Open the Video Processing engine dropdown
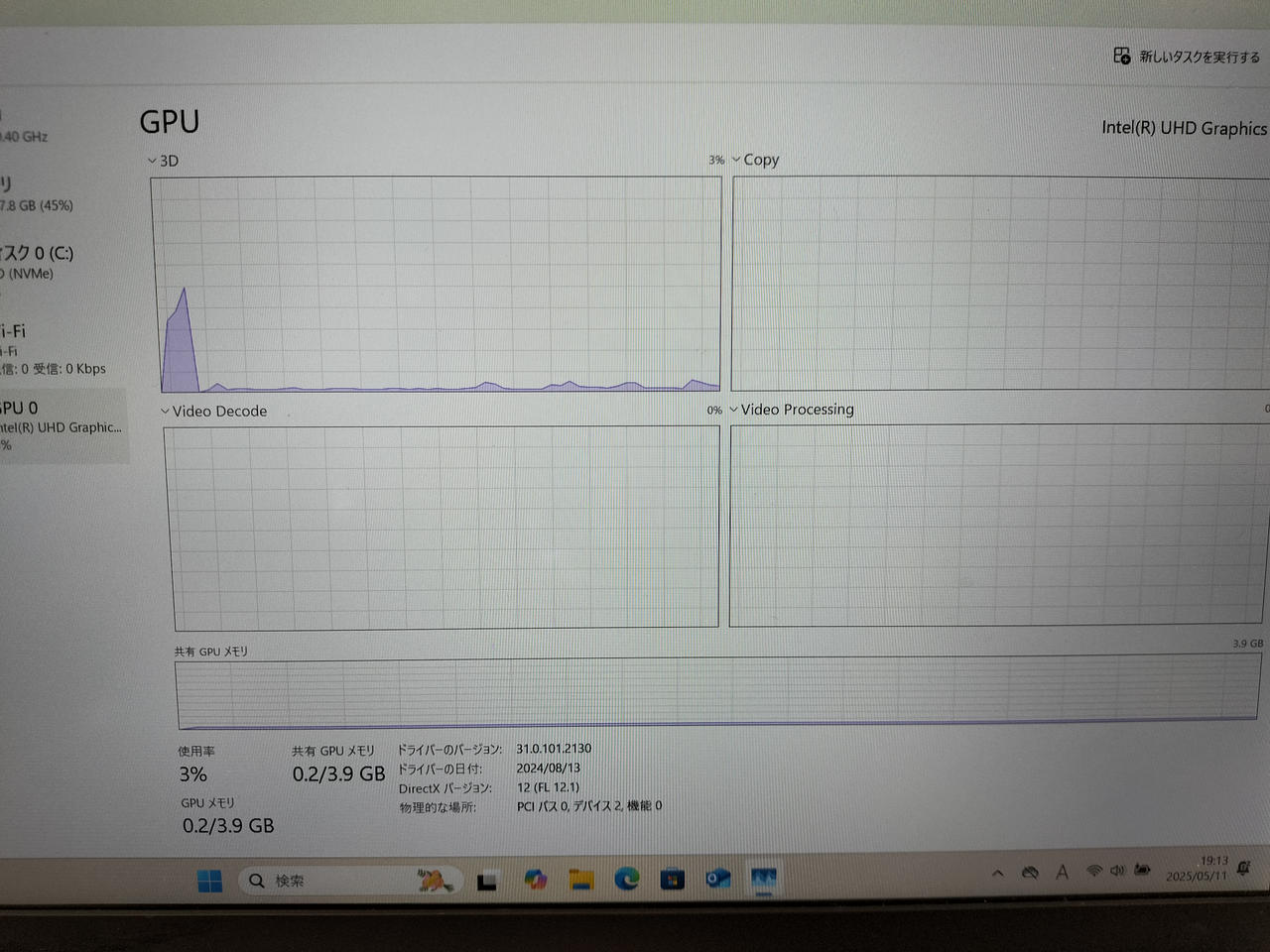The image size is (1270, 952). (734, 410)
